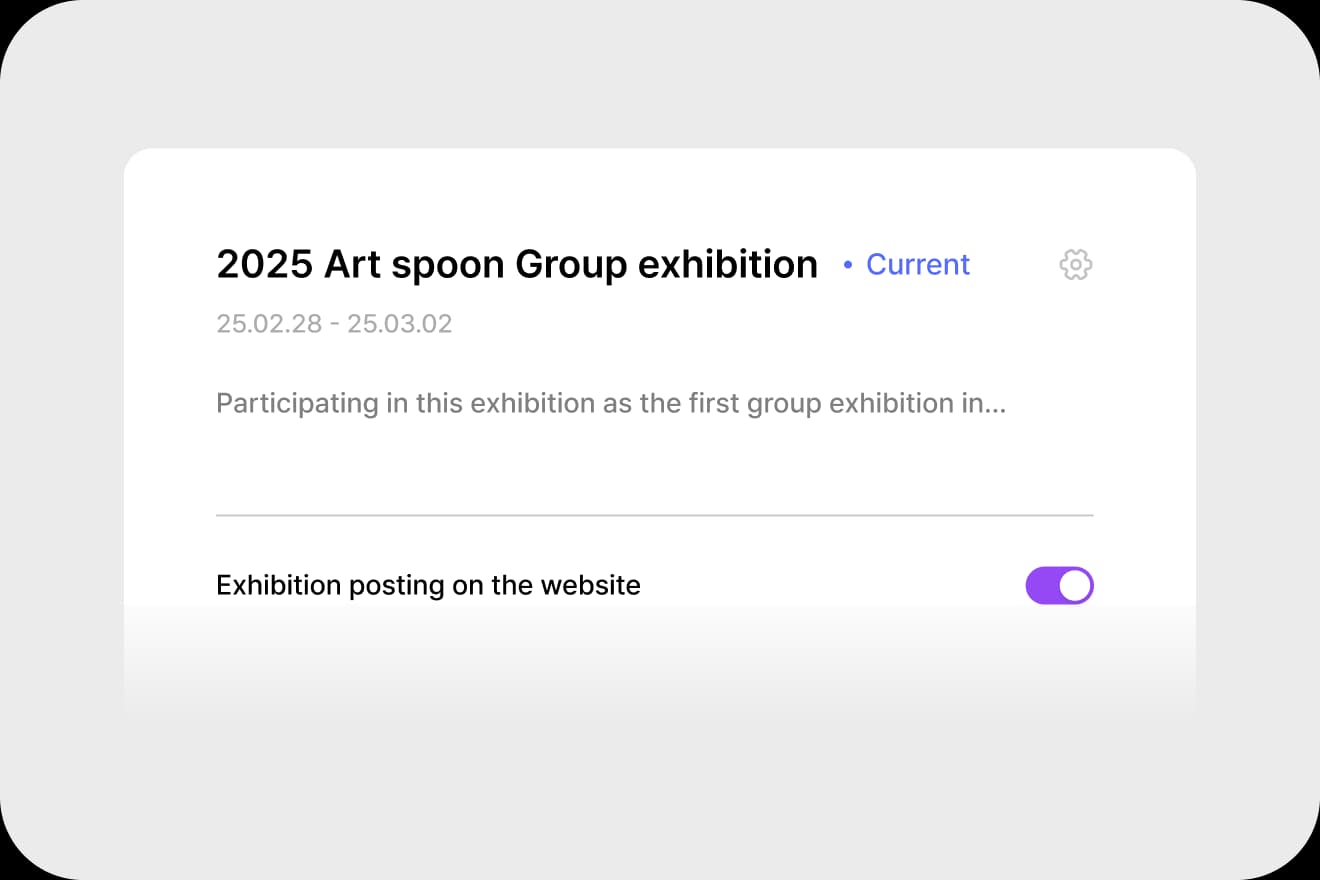This screenshot has height=880, width=1320.
Task: Click the horizontal divider line
Action: pyautogui.click(x=654, y=516)
